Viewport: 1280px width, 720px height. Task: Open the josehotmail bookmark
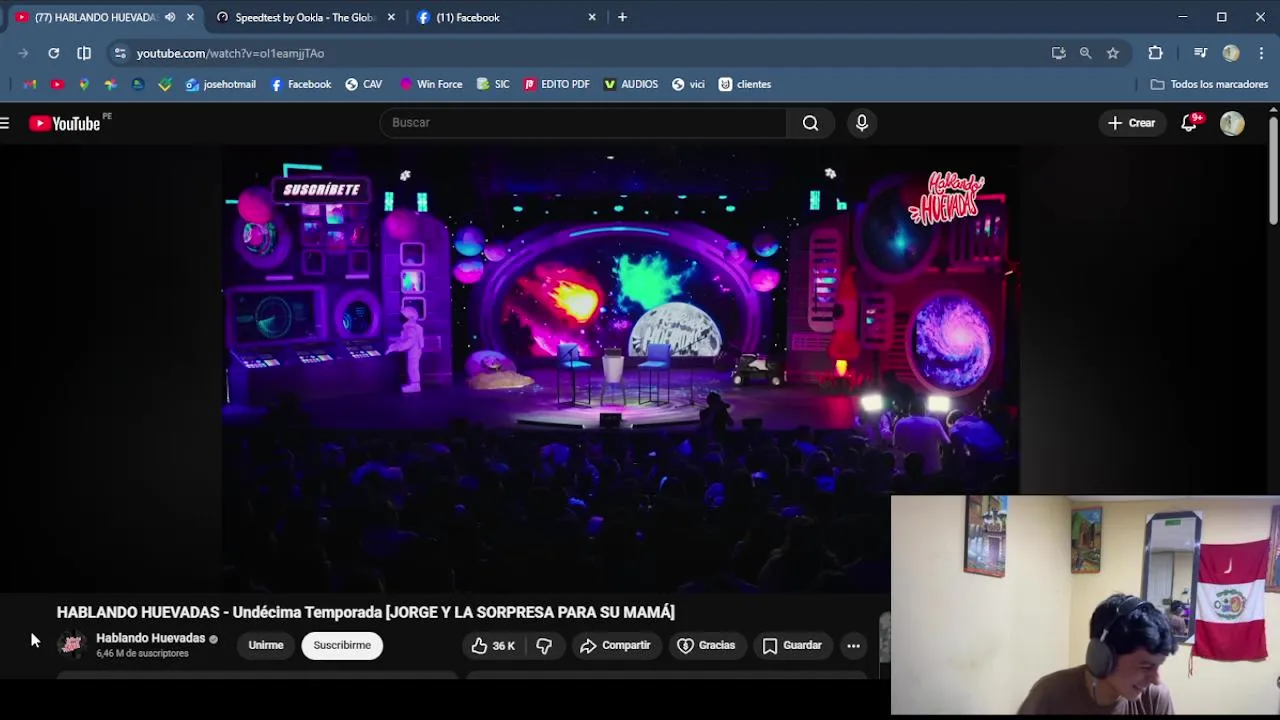click(221, 84)
